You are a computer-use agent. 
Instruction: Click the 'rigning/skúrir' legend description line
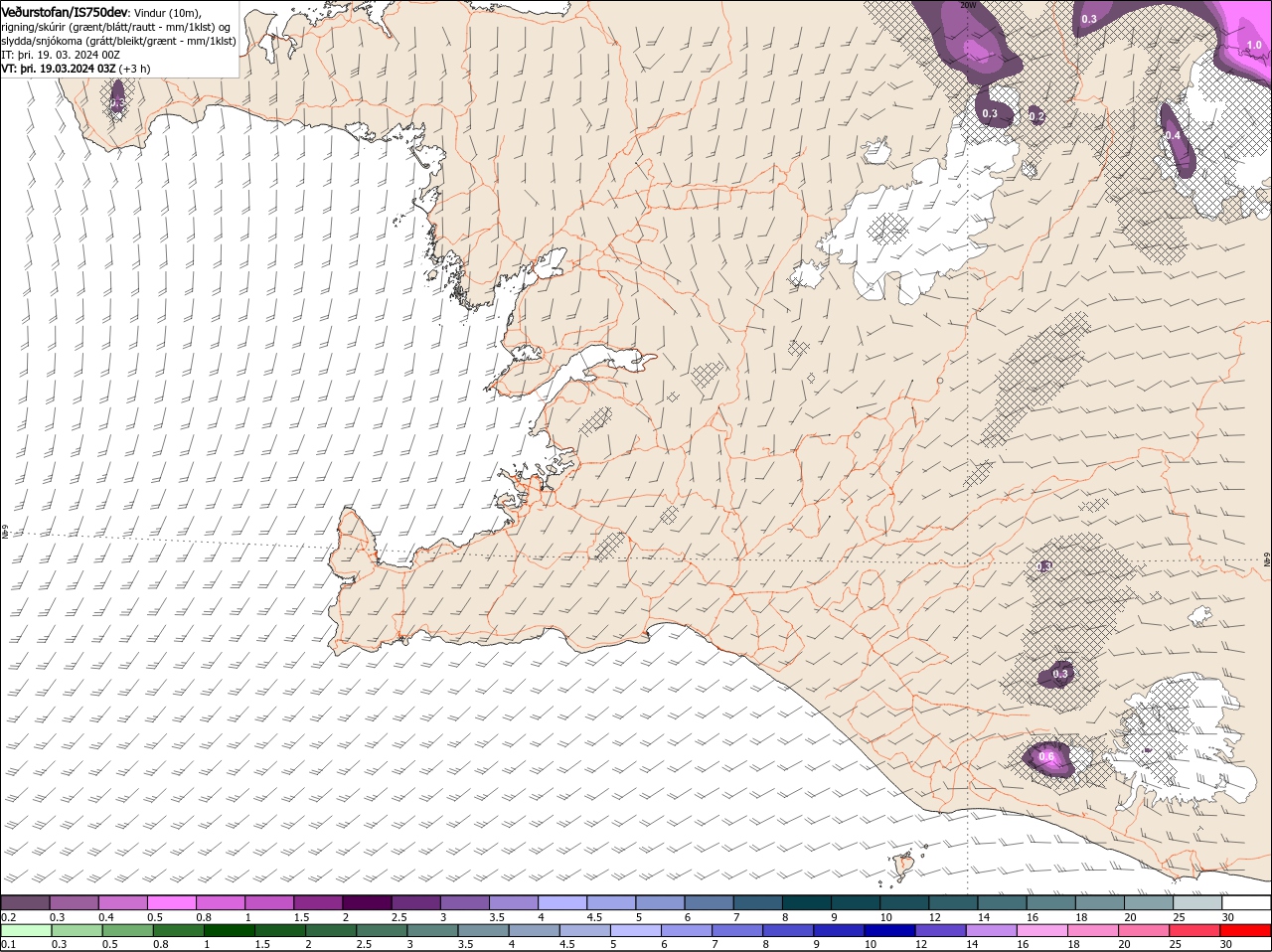pyautogui.click(x=115, y=26)
